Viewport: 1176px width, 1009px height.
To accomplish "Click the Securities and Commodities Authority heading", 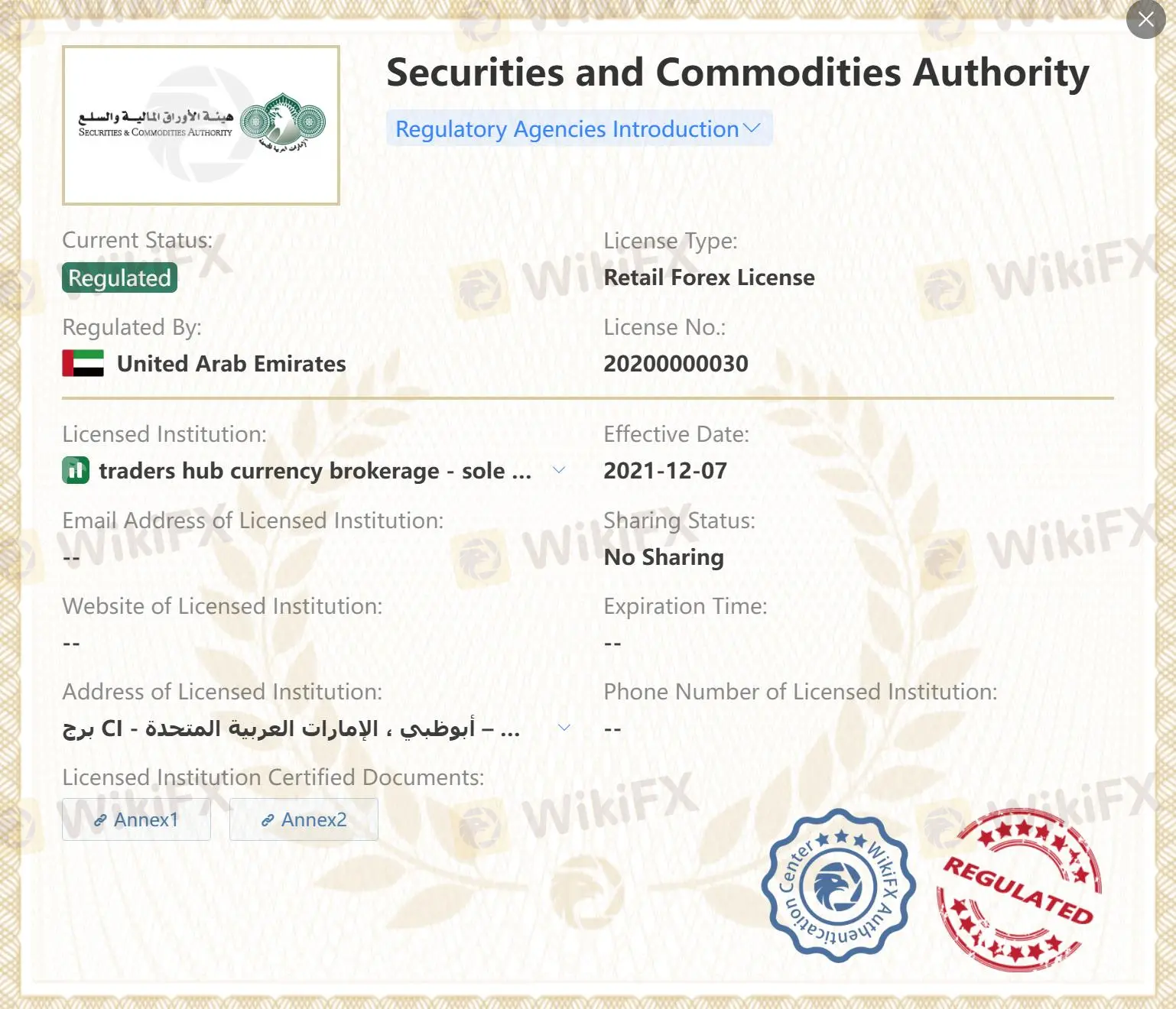I will click(x=738, y=73).
